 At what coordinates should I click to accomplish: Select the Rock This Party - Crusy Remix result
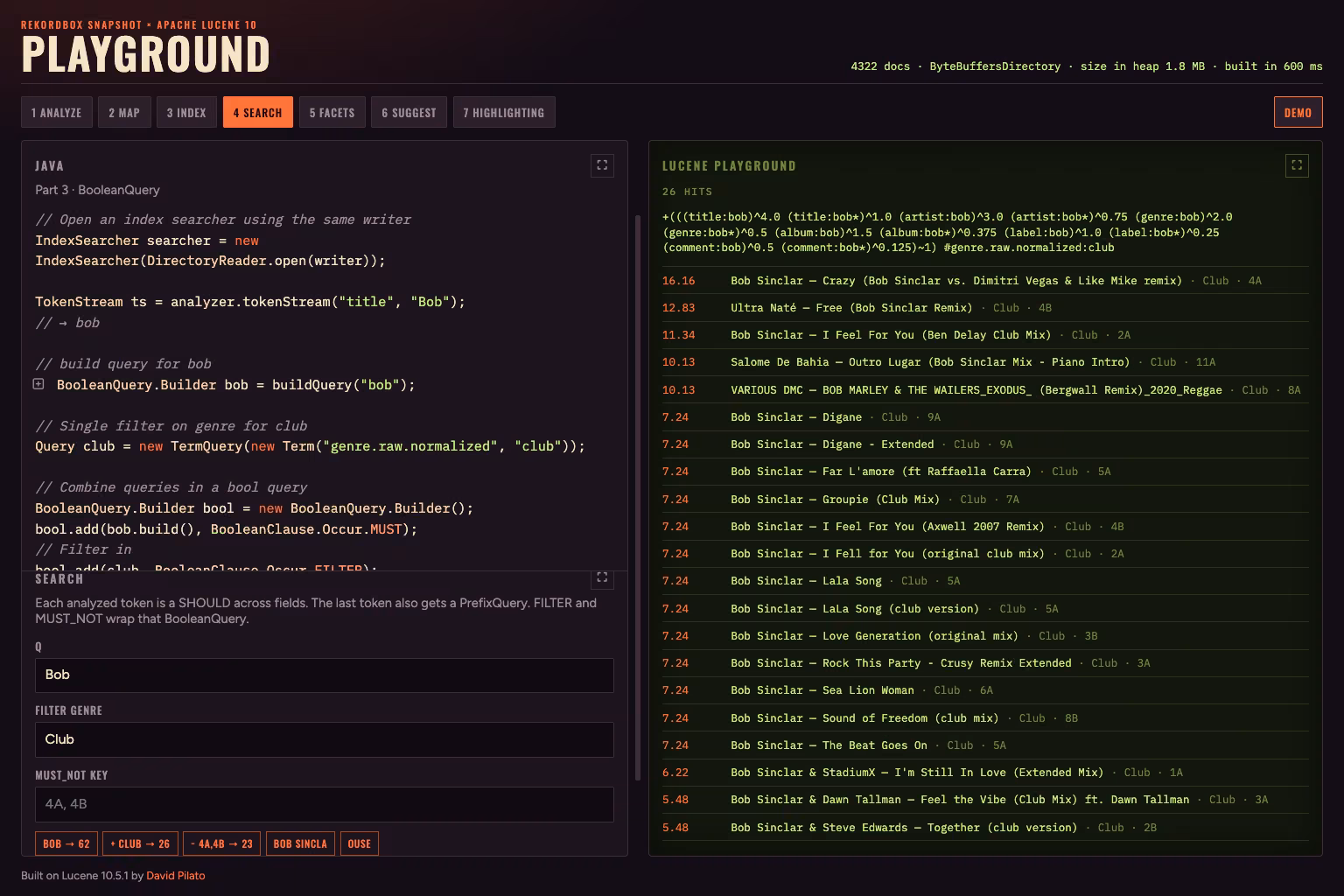tap(985, 663)
